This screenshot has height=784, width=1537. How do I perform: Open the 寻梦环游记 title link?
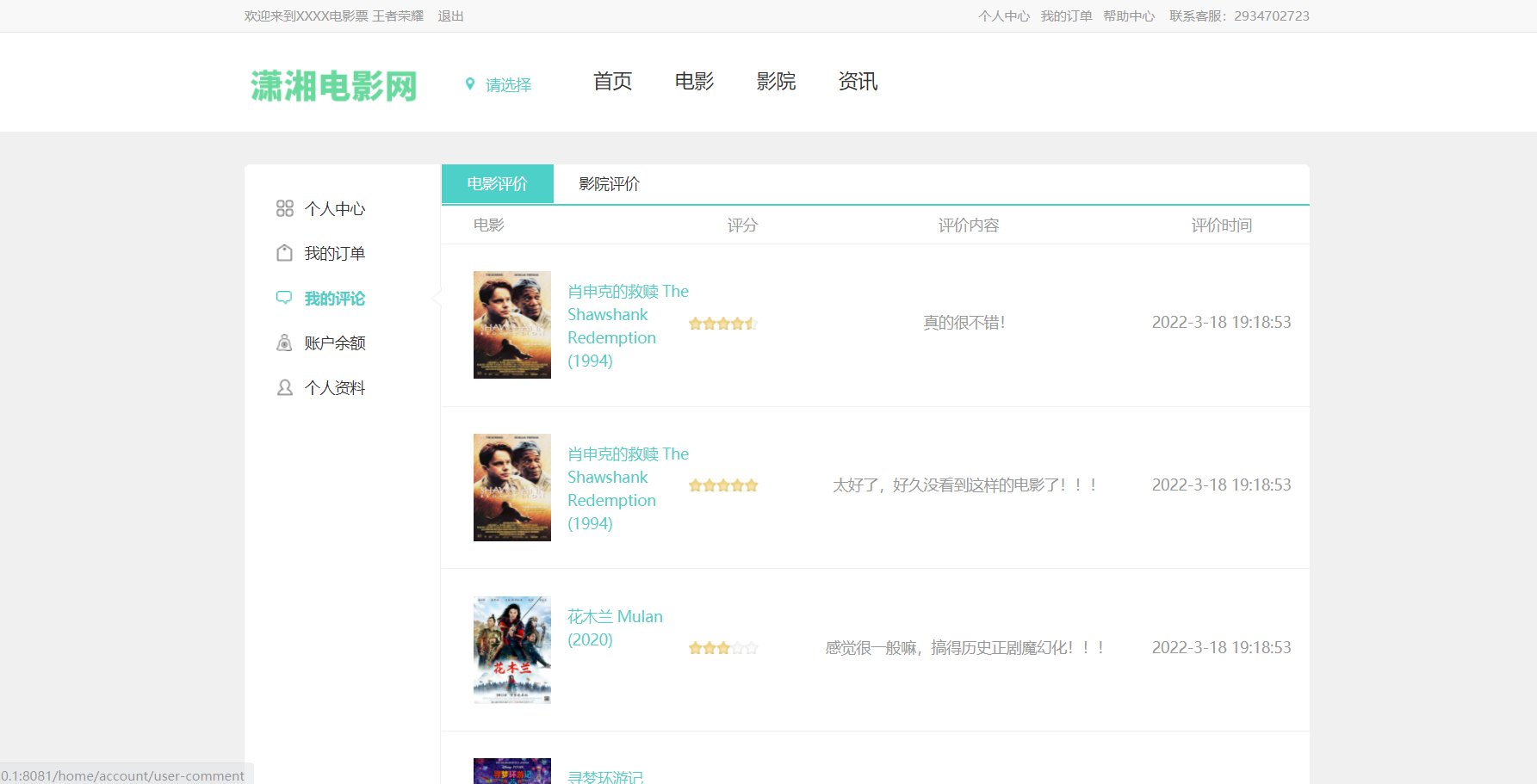605,776
